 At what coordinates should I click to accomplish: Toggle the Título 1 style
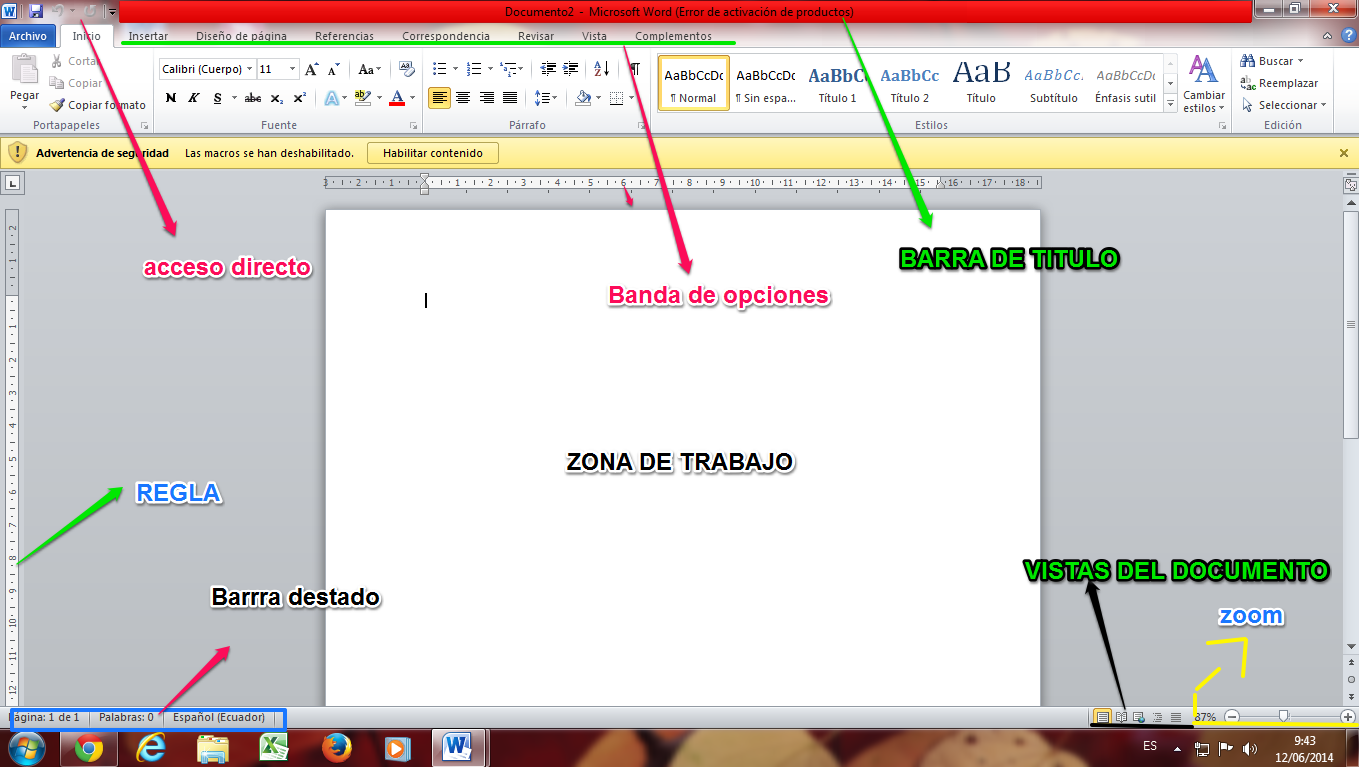837,85
